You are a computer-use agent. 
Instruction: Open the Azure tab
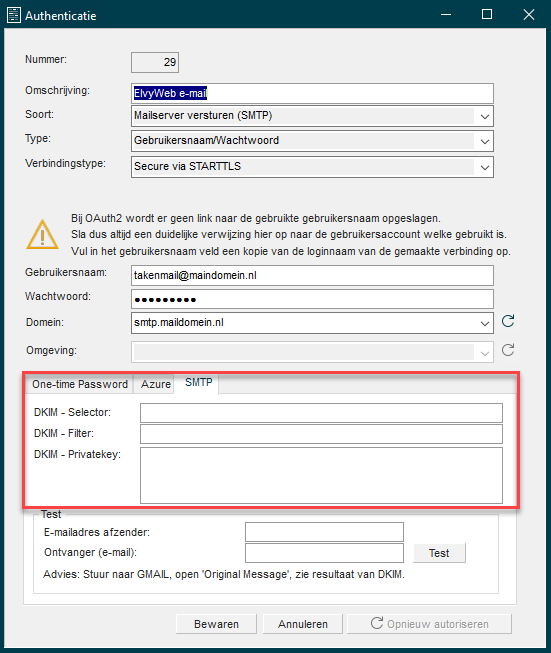click(x=155, y=384)
